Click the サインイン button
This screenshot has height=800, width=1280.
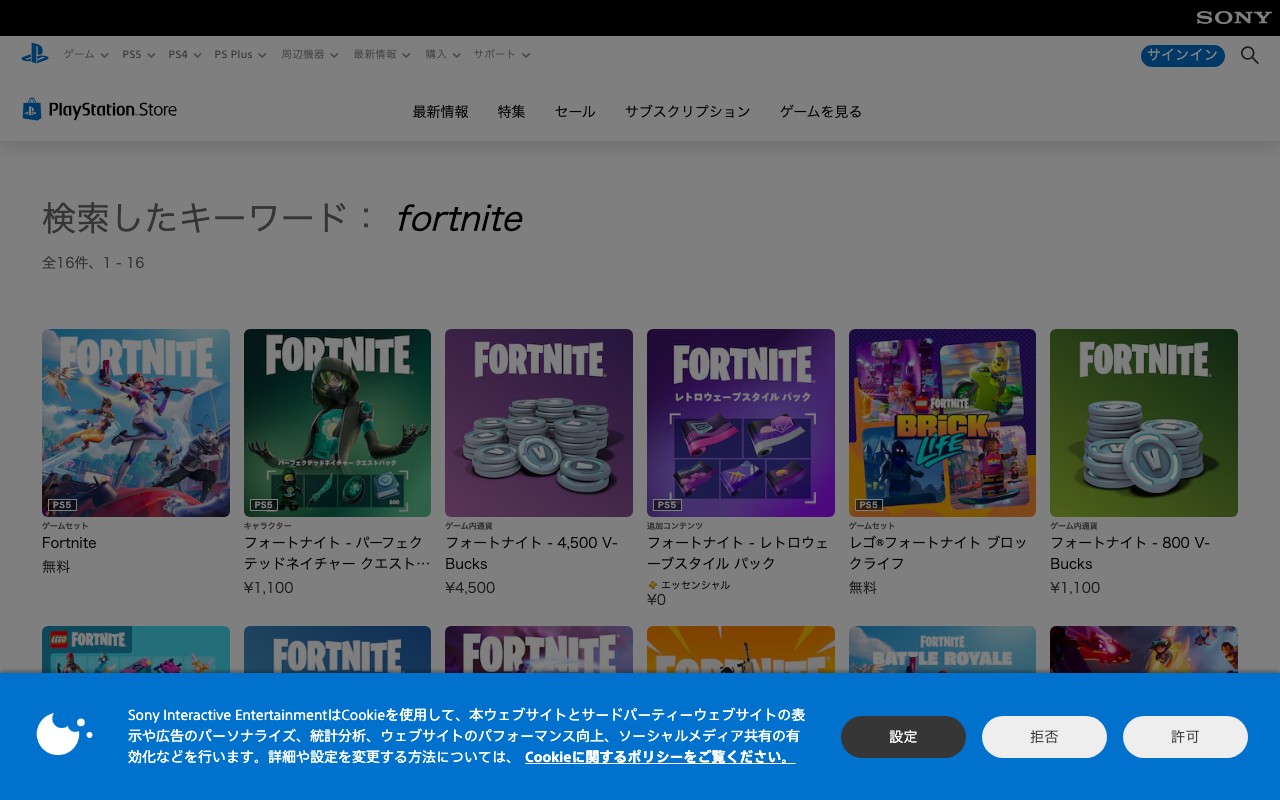tap(1182, 55)
